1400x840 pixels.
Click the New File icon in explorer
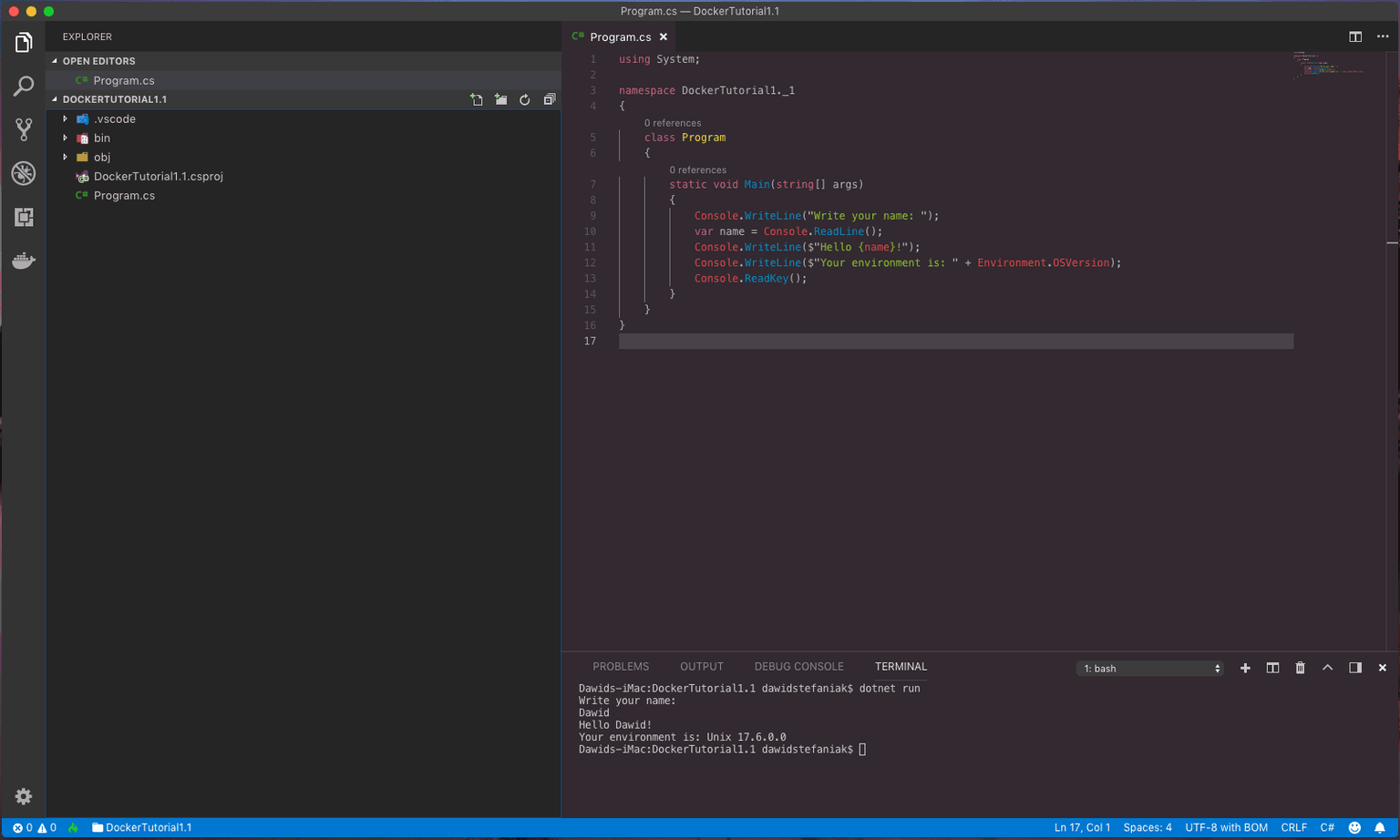477,99
